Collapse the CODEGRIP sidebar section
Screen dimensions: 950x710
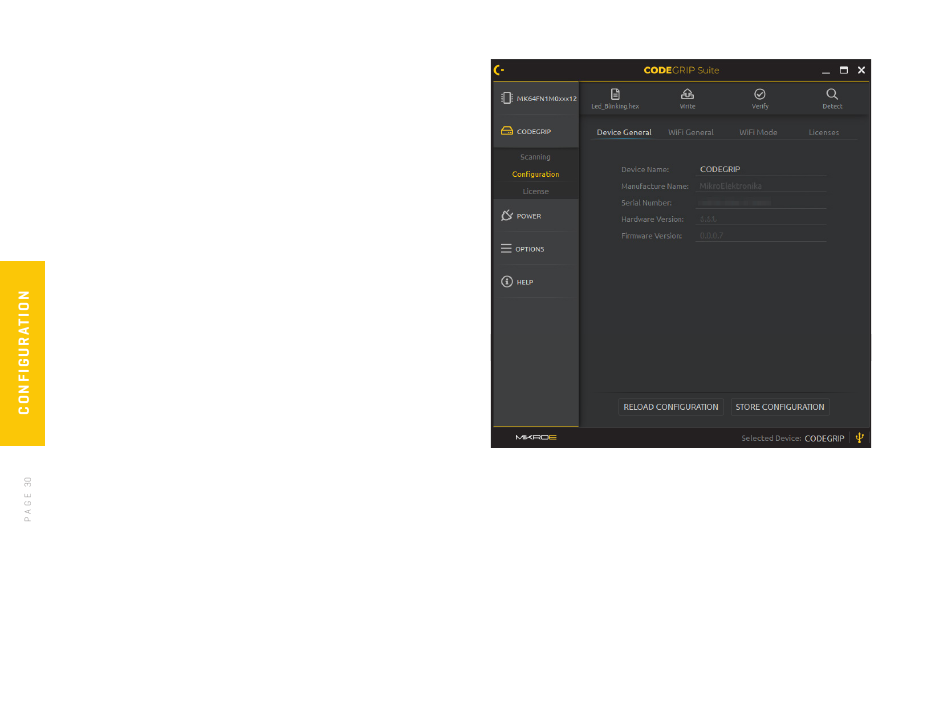535,131
